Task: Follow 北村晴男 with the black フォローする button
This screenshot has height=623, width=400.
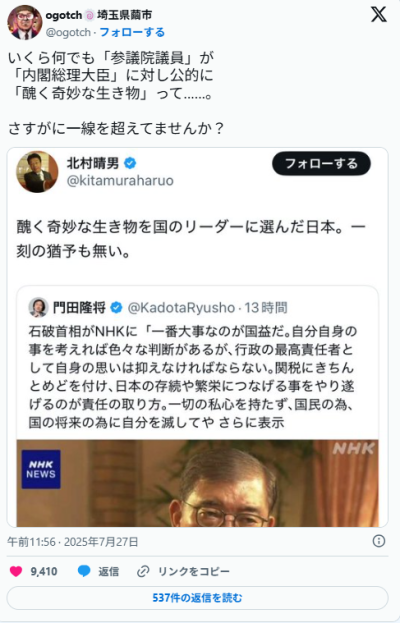Action: (321, 164)
